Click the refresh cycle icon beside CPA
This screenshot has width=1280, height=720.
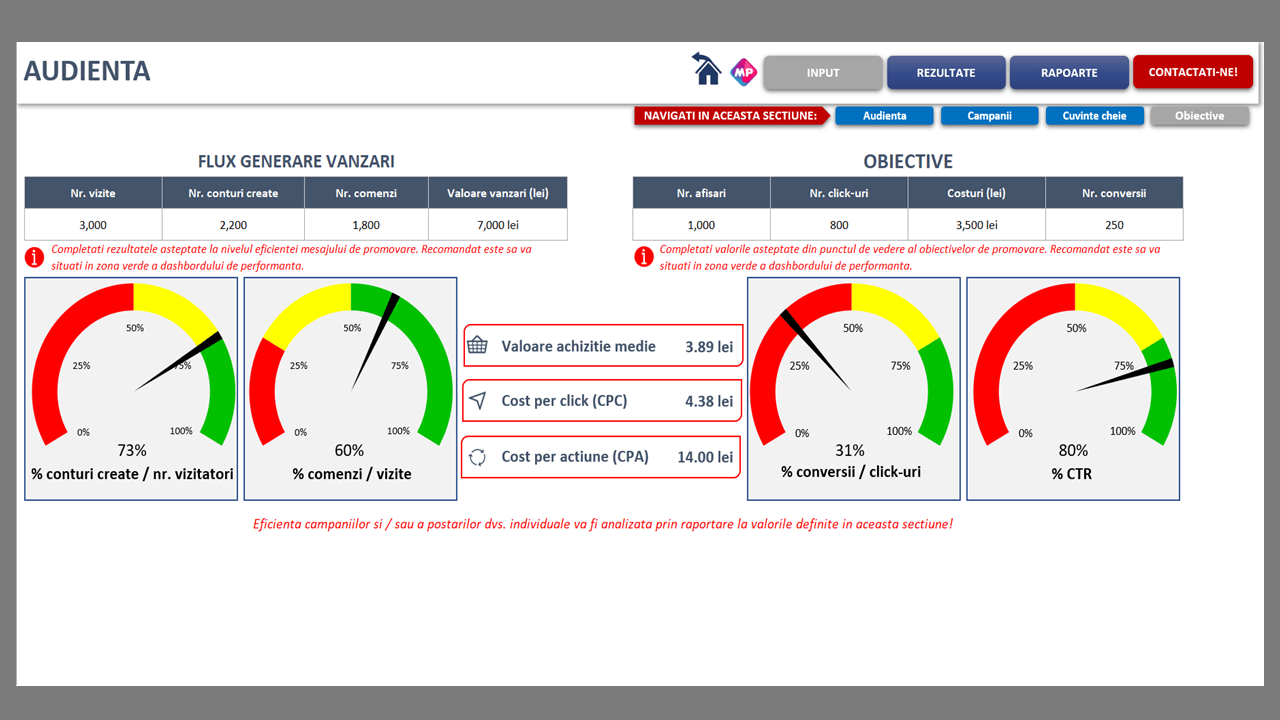click(478, 457)
